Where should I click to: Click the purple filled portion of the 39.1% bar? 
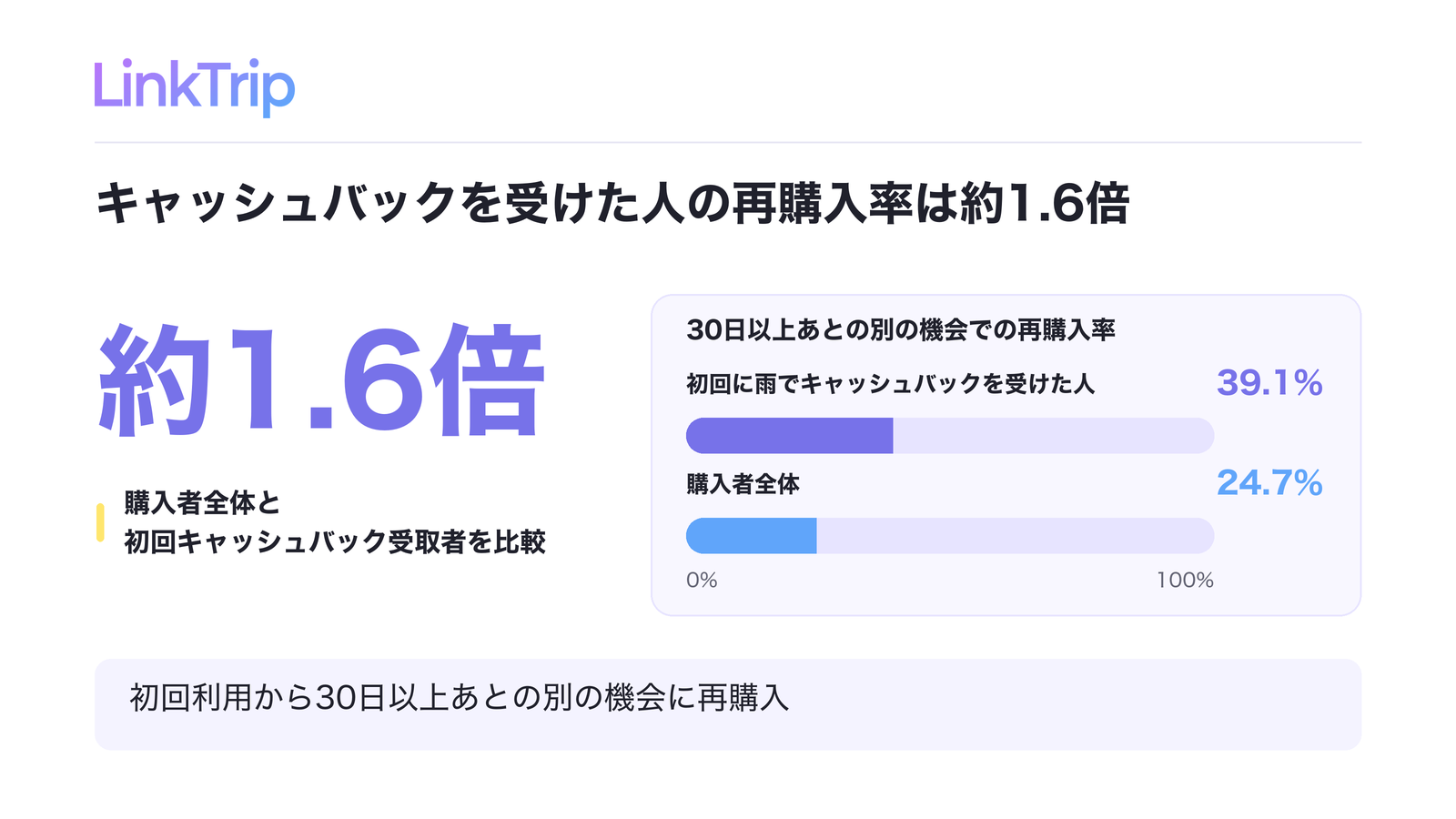click(x=789, y=436)
